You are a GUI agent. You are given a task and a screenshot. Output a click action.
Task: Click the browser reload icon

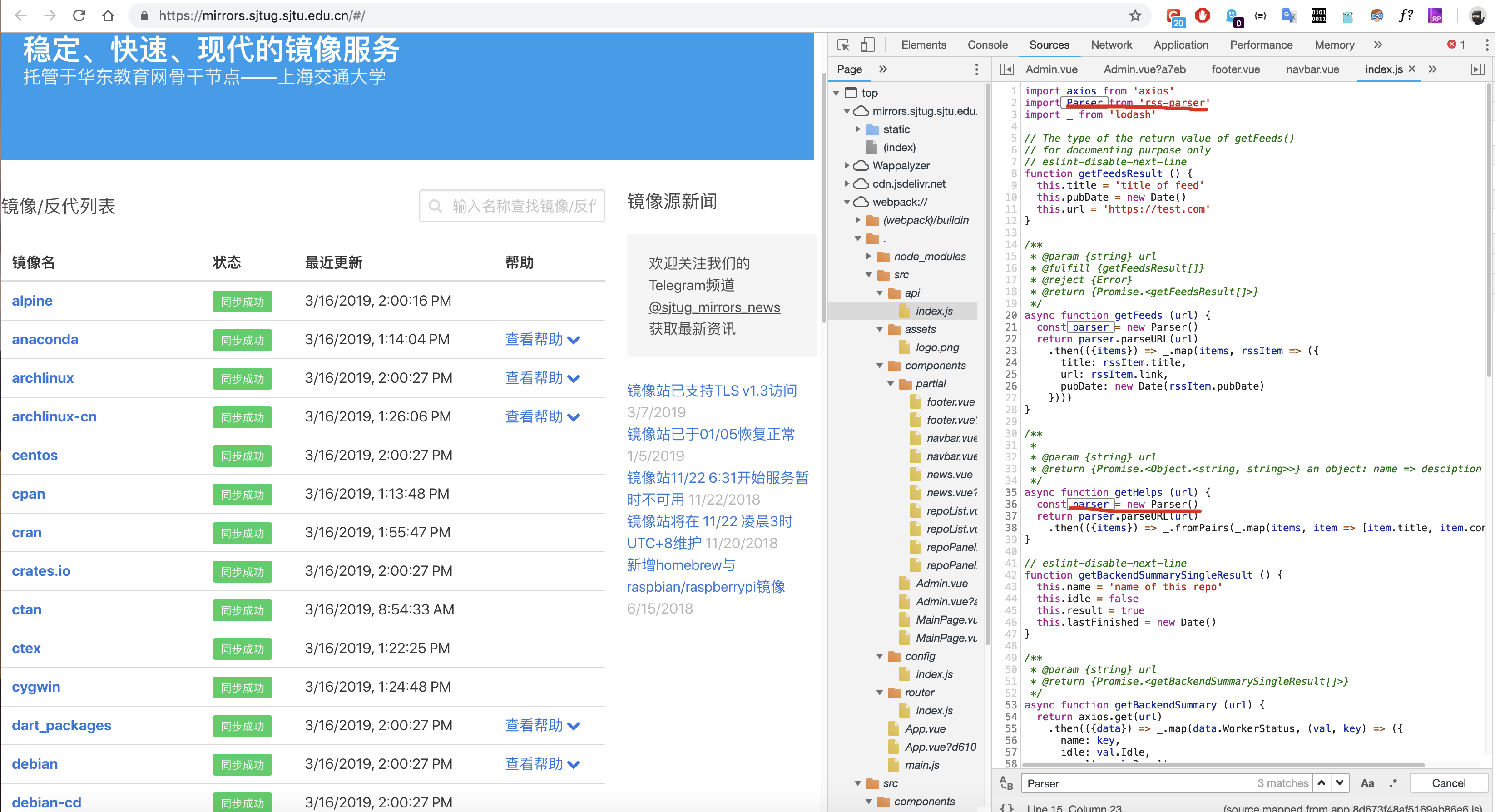coord(79,16)
